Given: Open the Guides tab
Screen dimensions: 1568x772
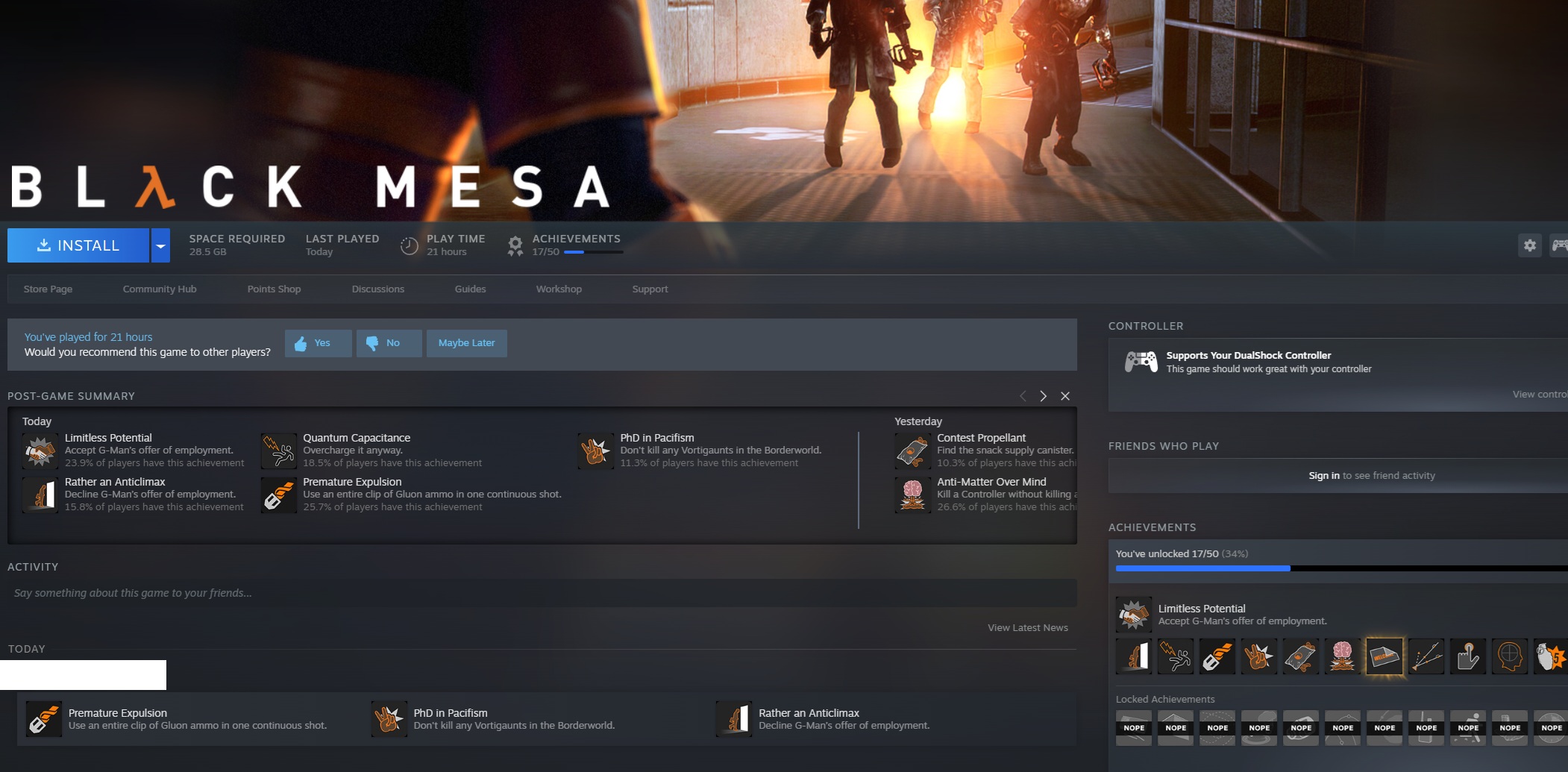Looking at the screenshot, I should (470, 289).
